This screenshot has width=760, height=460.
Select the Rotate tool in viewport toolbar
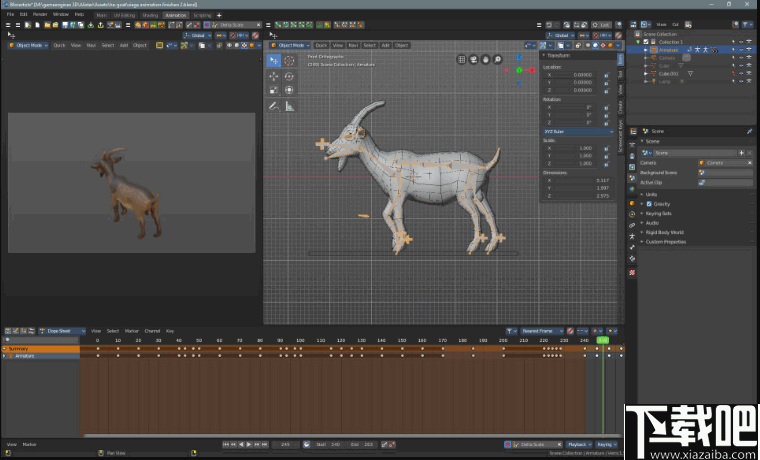289,76
